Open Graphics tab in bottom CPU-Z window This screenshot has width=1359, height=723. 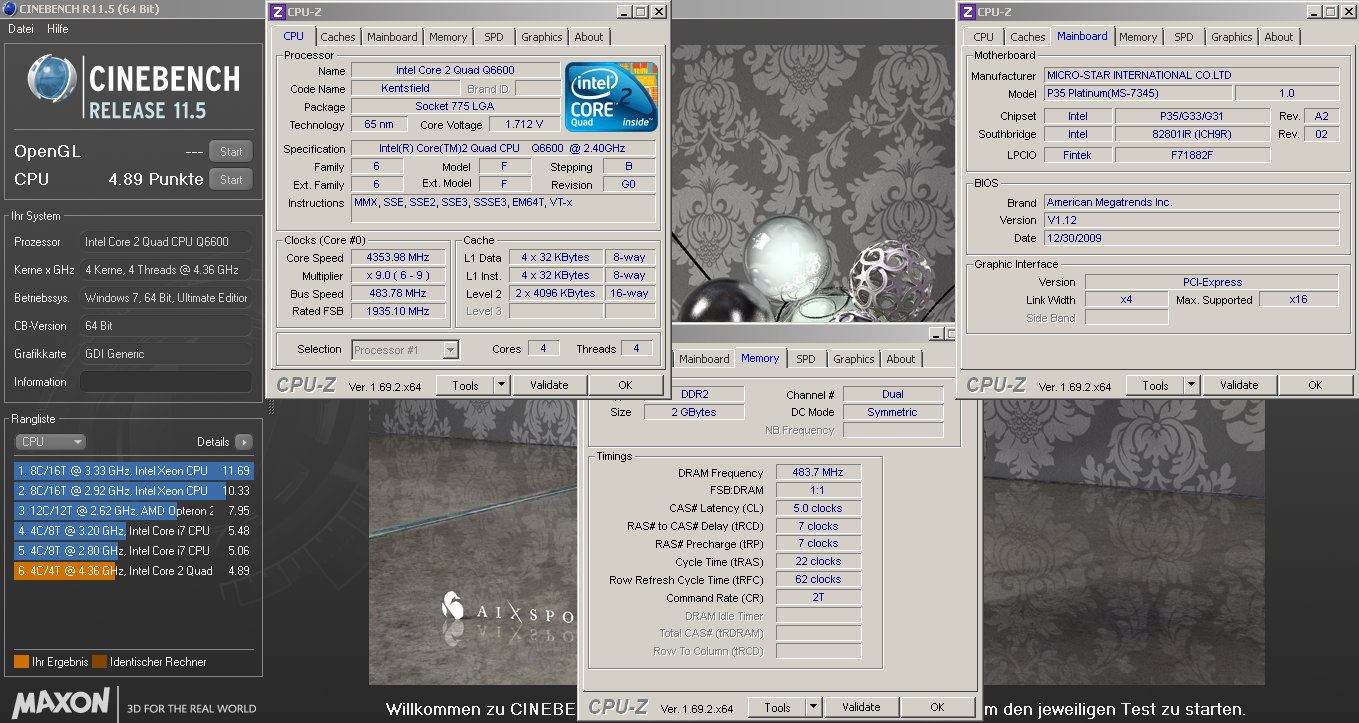pyautogui.click(x=854, y=359)
